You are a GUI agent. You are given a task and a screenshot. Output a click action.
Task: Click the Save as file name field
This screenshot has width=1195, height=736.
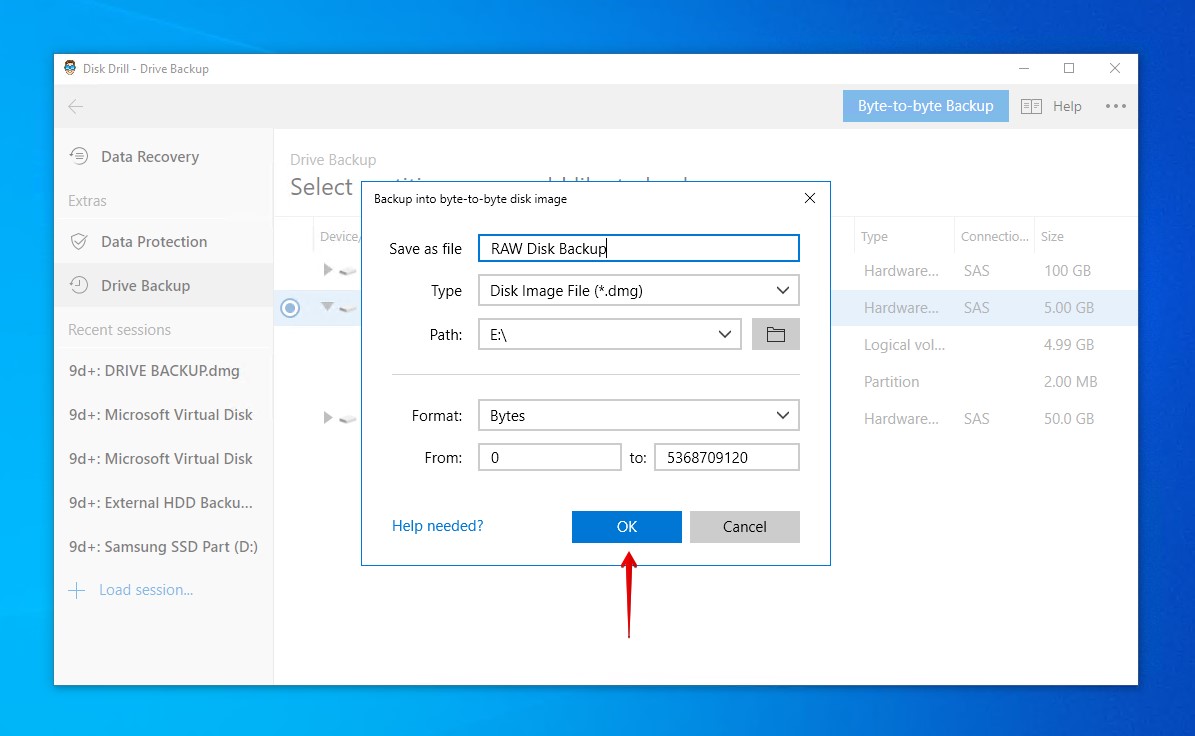click(639, 248)
